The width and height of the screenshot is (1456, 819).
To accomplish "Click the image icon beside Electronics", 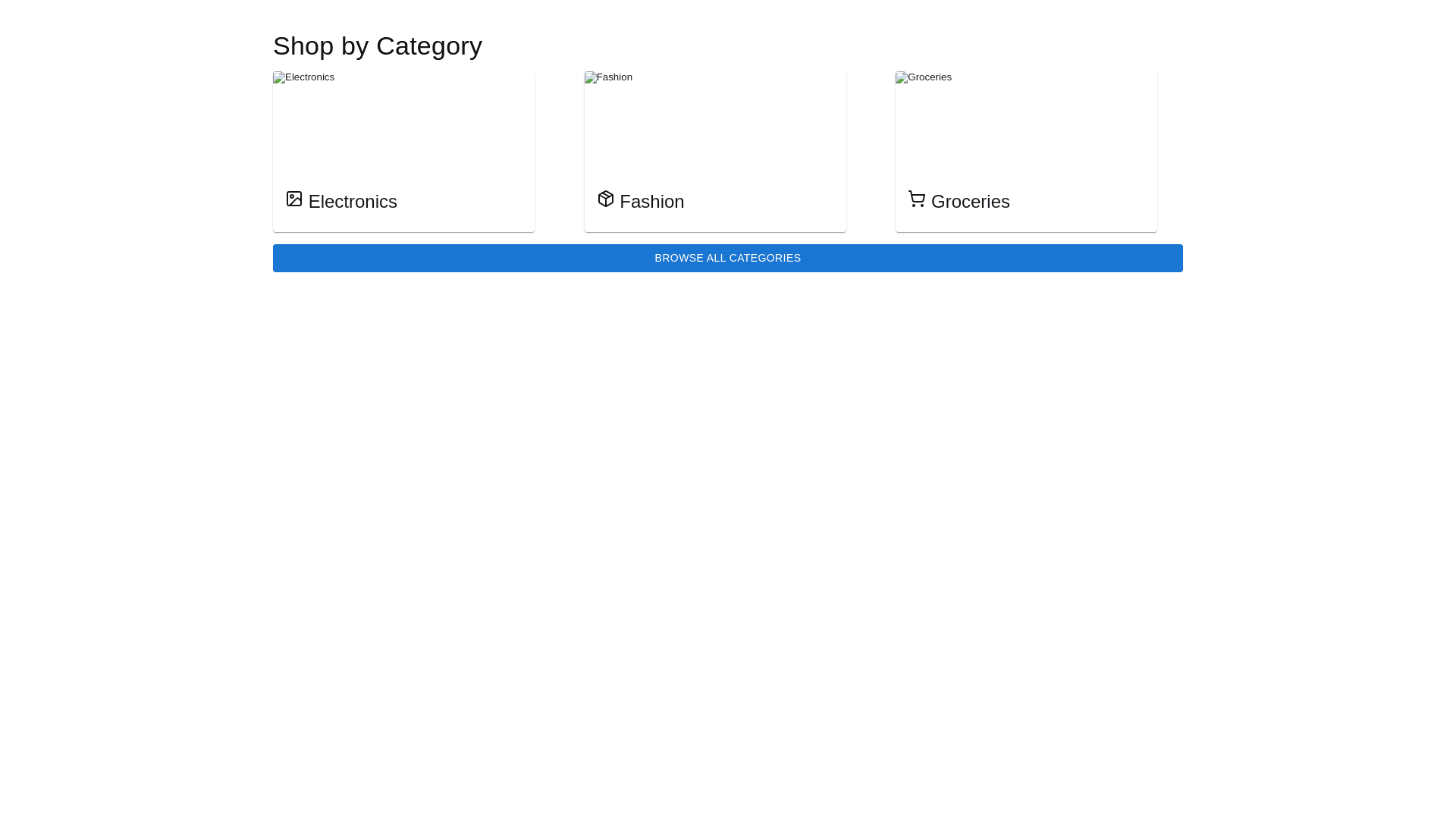I will point(294,199).
